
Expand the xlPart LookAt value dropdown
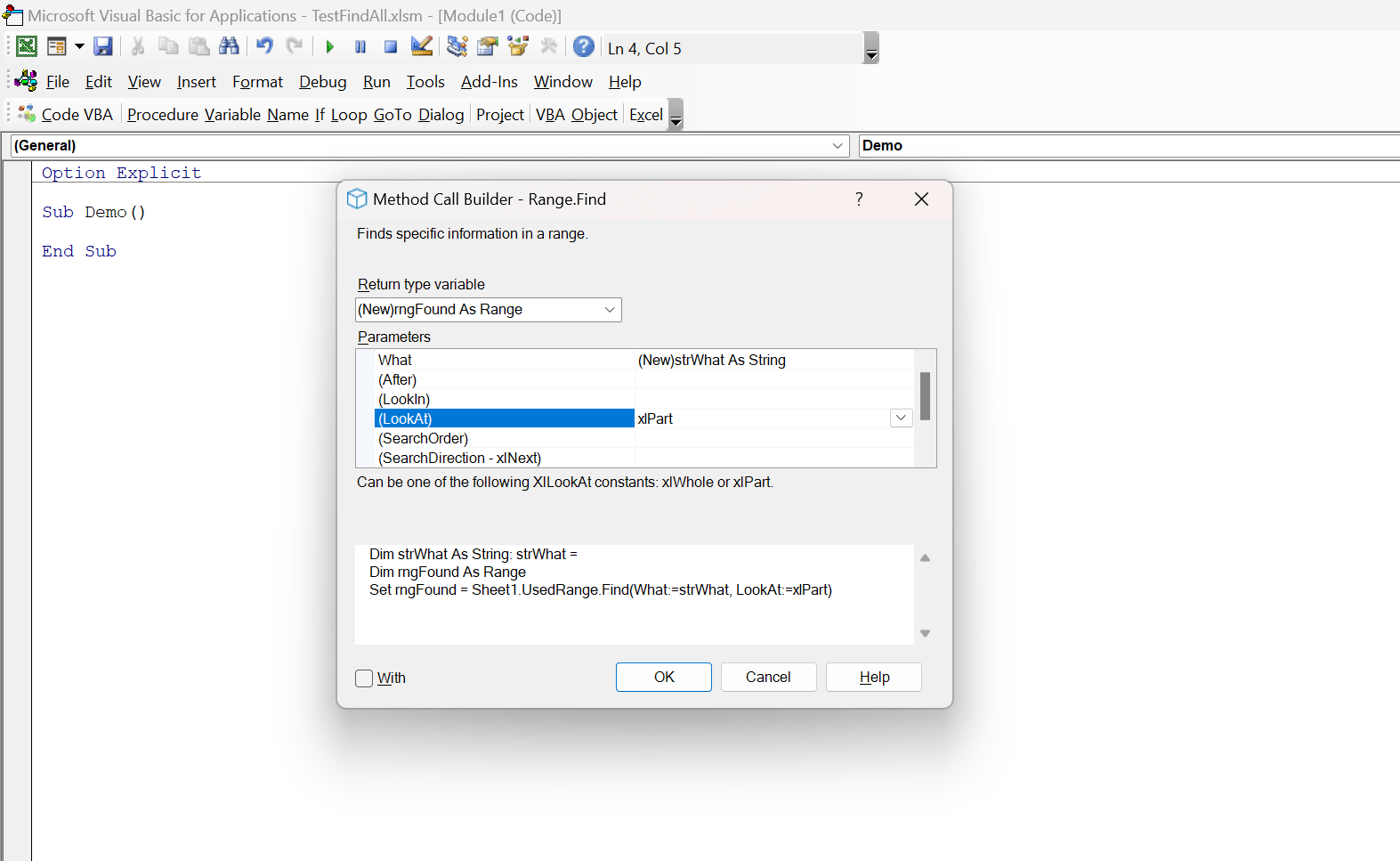(901, 418)
